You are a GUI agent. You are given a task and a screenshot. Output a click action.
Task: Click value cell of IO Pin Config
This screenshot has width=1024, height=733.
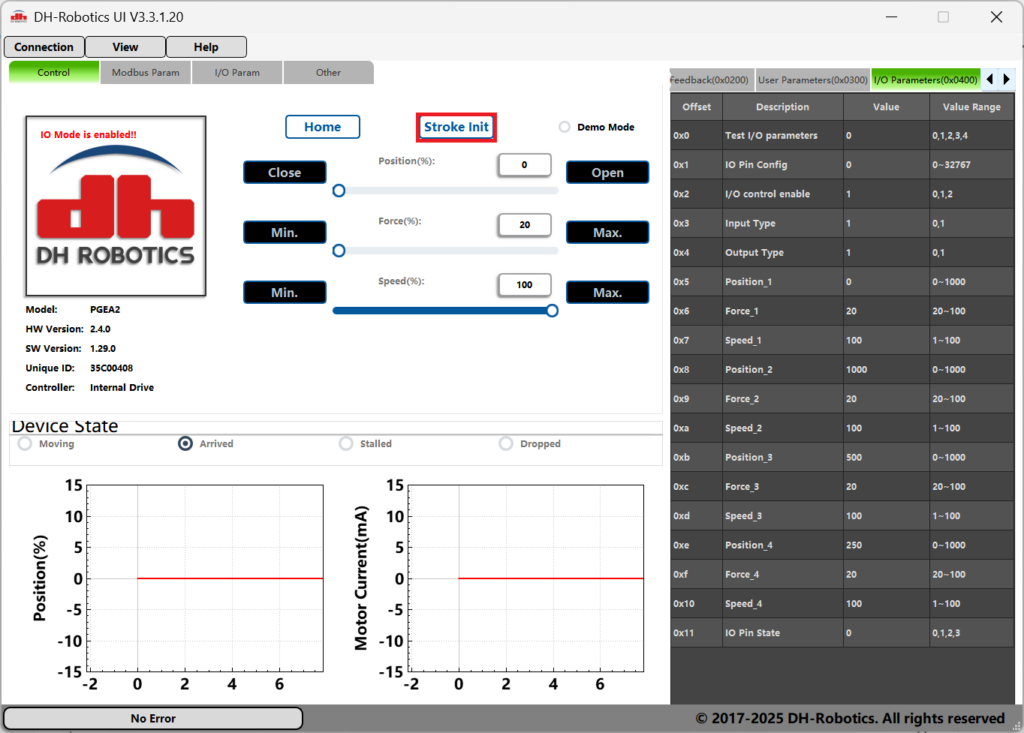[886, 165]
